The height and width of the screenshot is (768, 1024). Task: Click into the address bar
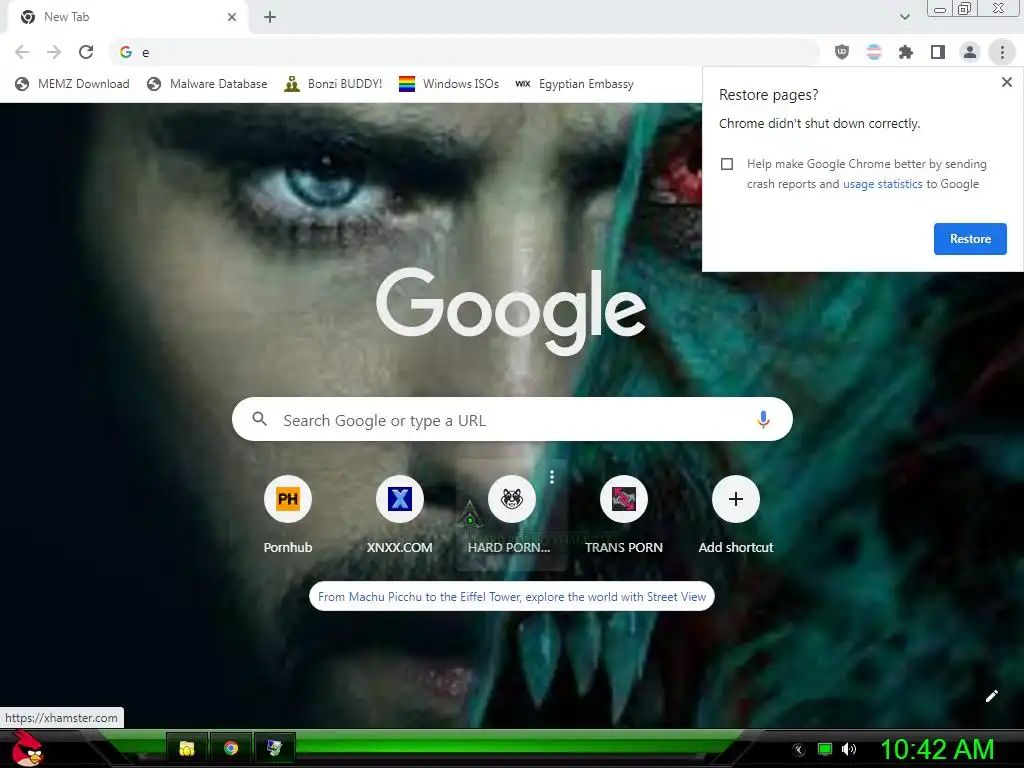[x=464, y=52]
